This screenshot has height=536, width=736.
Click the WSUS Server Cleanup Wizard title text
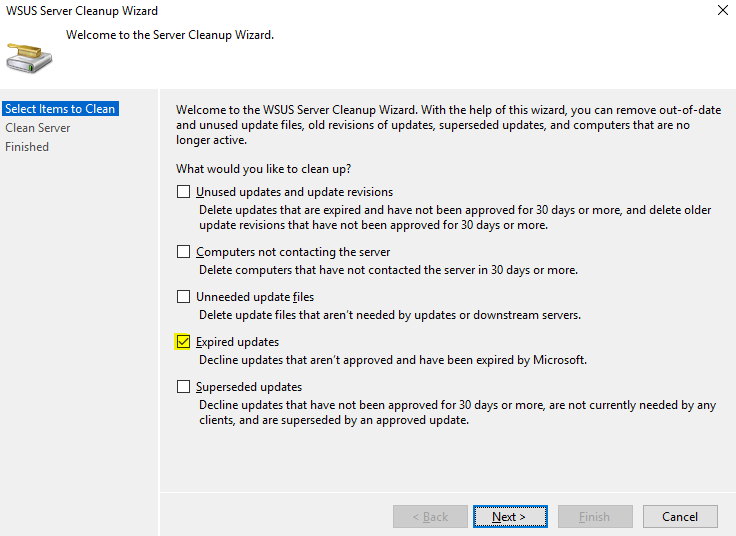82,11
